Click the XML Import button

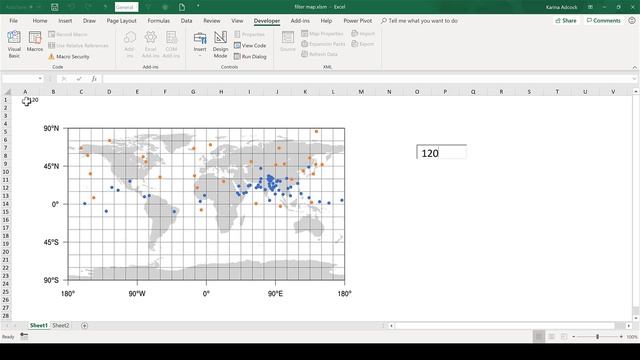[362, 33]
